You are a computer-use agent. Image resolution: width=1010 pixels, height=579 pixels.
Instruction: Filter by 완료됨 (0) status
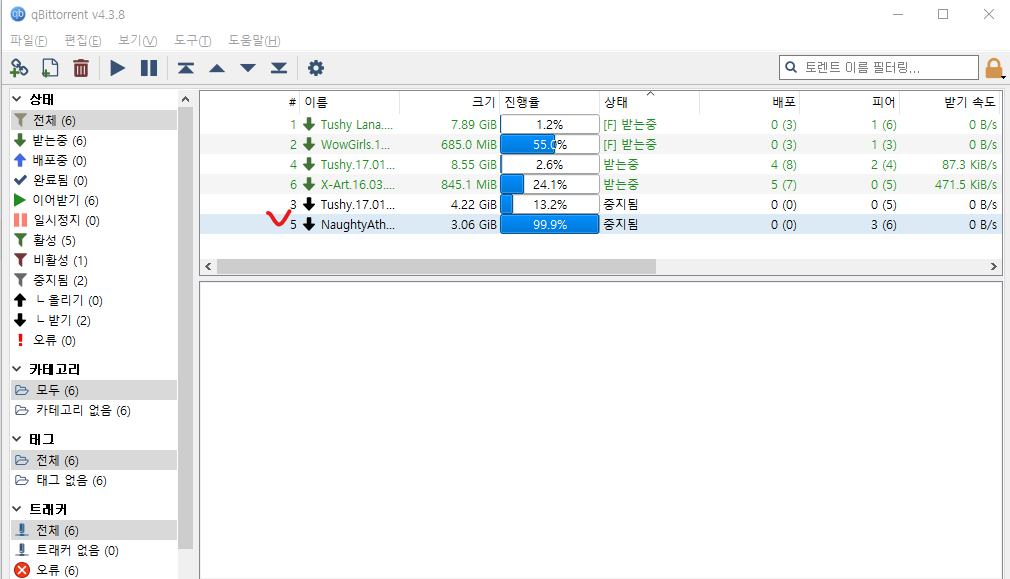click(x=94, y=180)
